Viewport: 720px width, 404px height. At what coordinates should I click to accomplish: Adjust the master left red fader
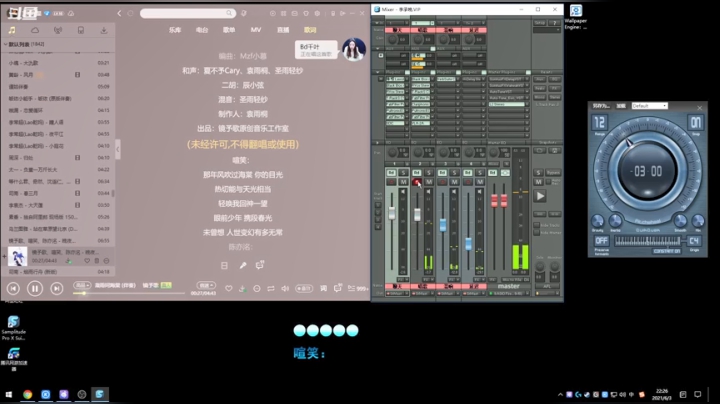click(495, 201)
